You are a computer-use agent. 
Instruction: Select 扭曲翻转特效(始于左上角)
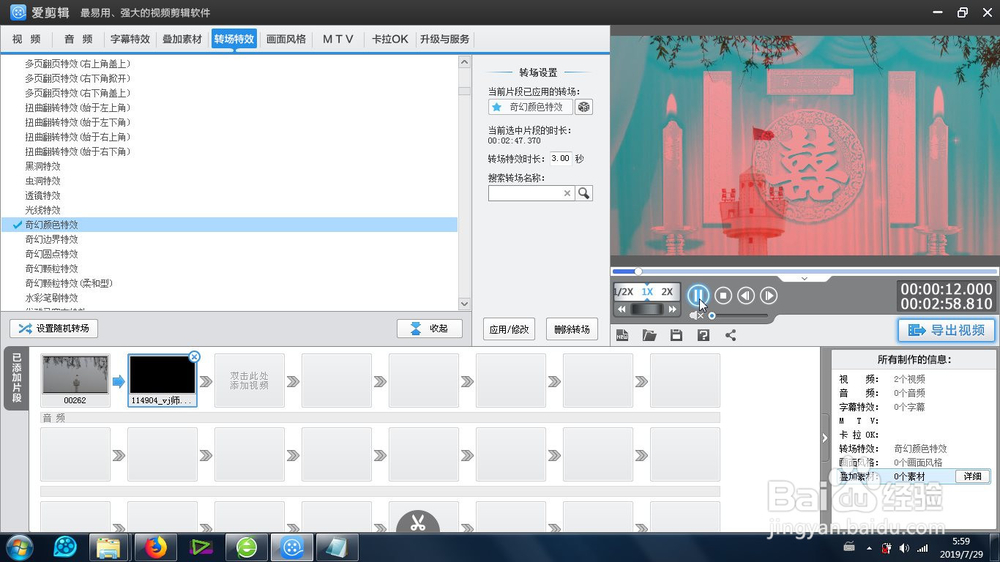[x=78, y=107]
